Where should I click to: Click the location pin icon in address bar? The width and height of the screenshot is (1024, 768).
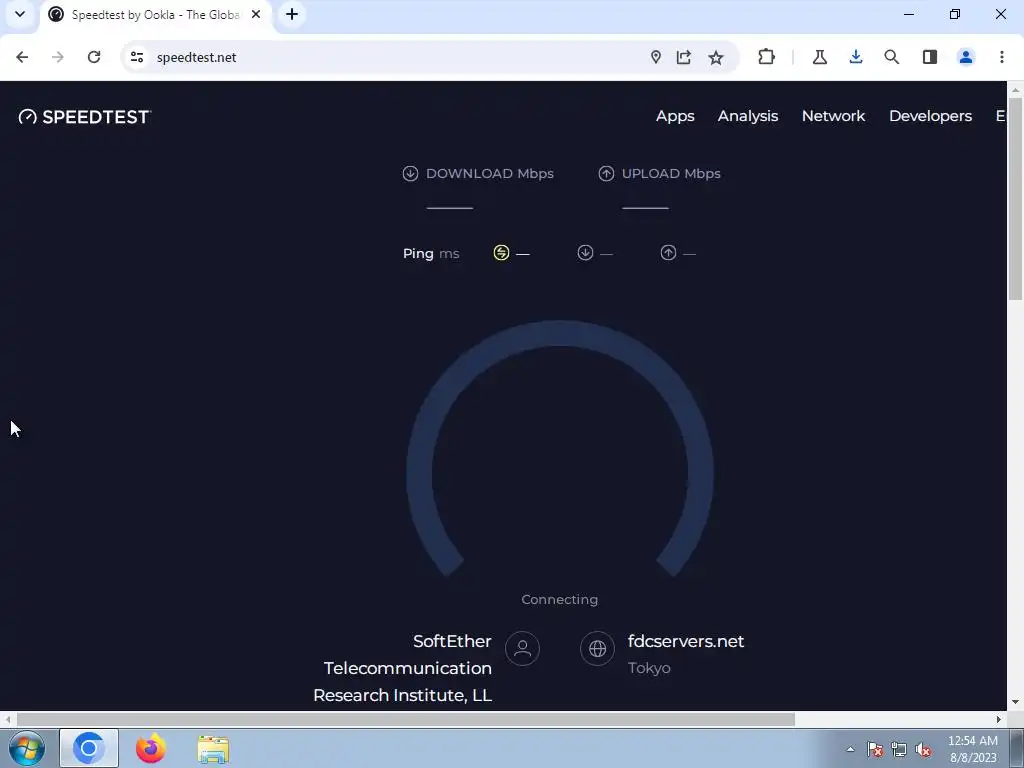pyautogui.click(x=656, y=57)
